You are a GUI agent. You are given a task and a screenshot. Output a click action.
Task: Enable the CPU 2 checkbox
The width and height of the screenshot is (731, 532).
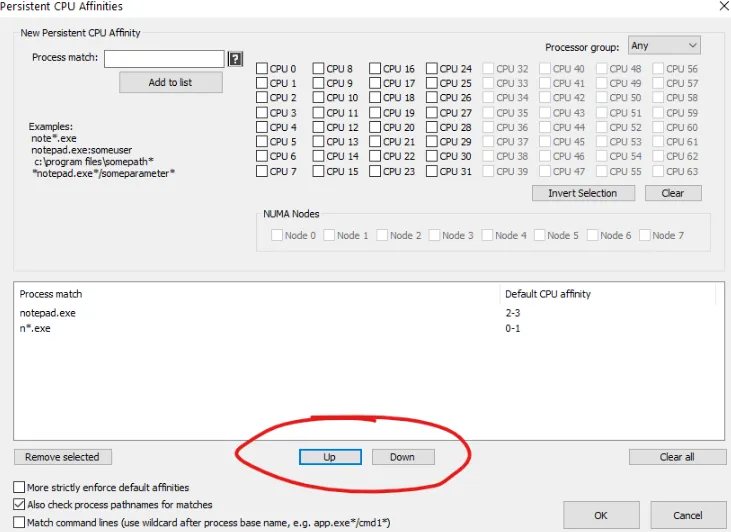pos(262,97)
